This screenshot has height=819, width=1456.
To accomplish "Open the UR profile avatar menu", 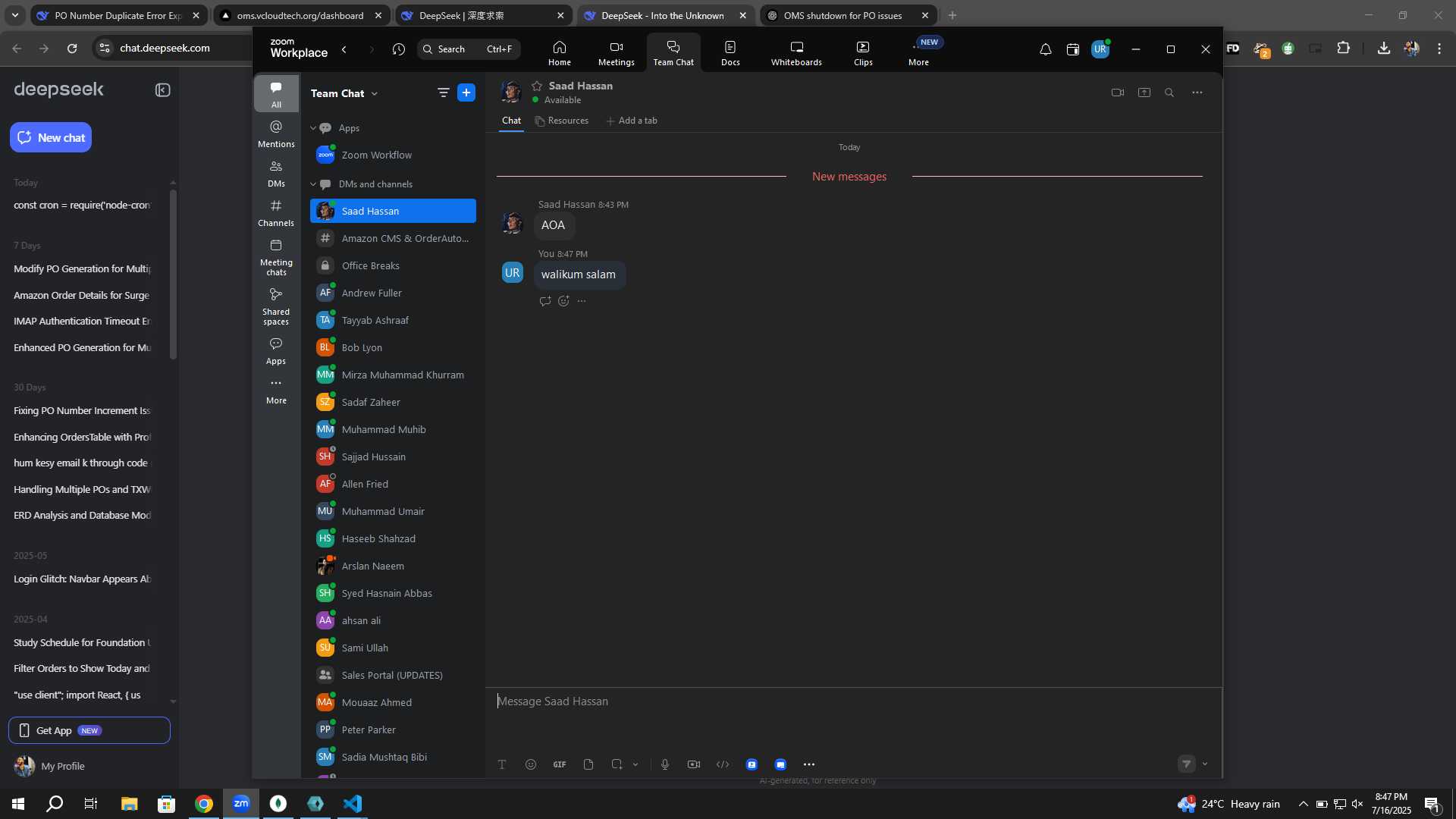I will [x=1100, y=49].
